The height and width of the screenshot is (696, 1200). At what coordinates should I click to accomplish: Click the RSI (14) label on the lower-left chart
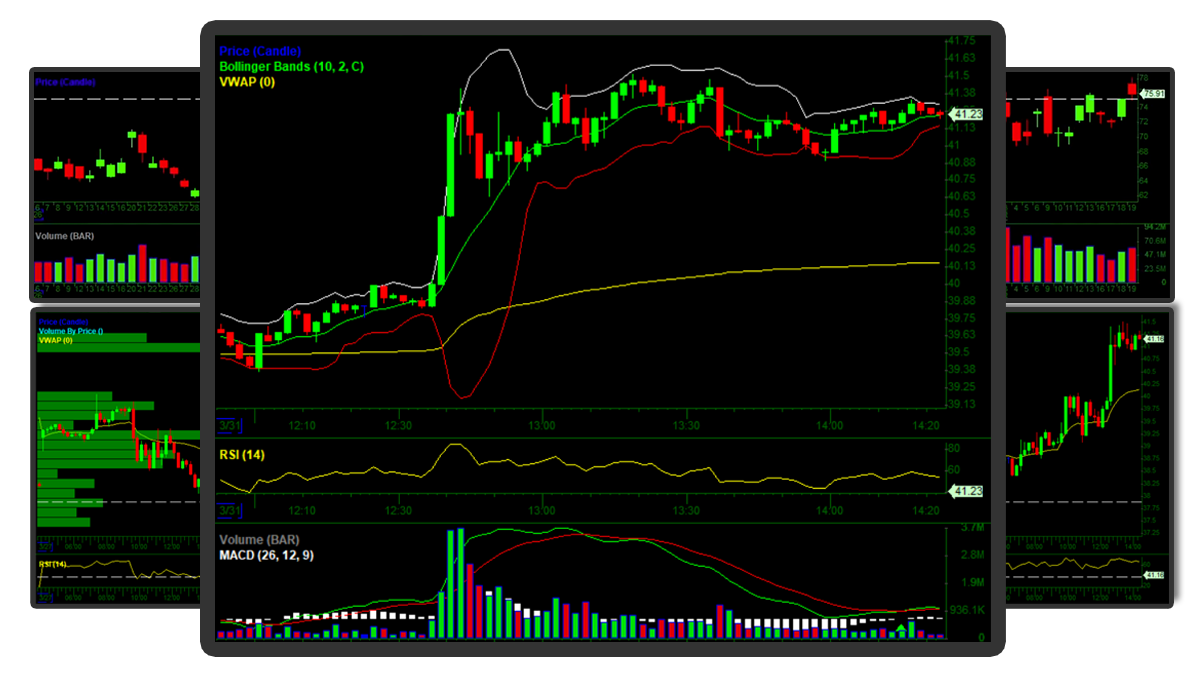tap(53, 564)
